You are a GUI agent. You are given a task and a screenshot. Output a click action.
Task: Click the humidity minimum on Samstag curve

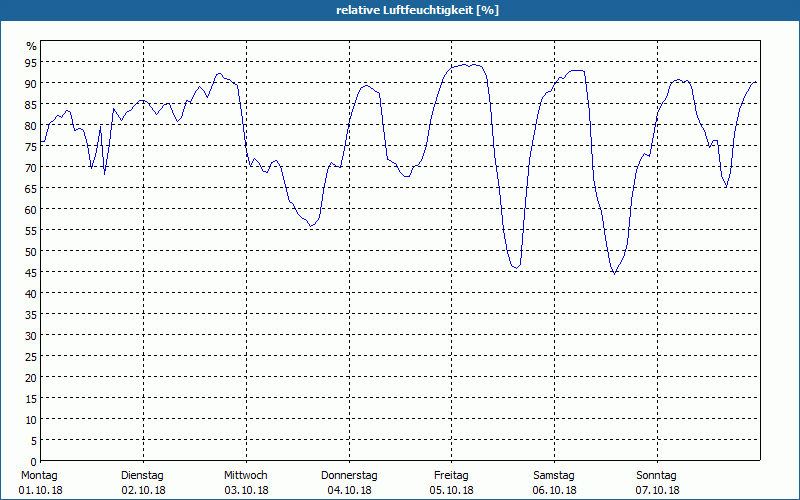point(614,273)
